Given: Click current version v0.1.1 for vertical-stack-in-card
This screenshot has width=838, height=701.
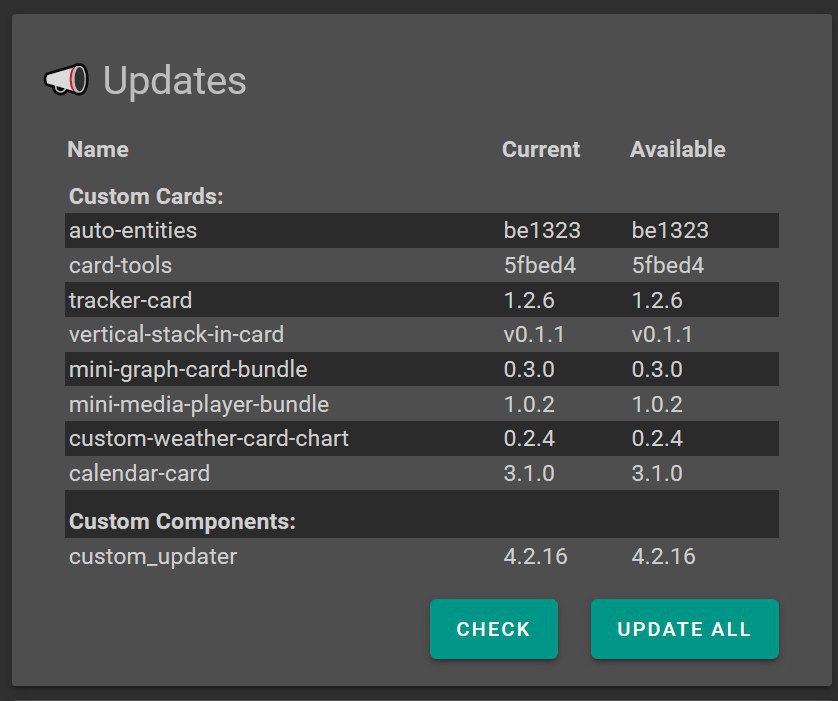Looking at the screenshot, I should click(x=534, y=334).
